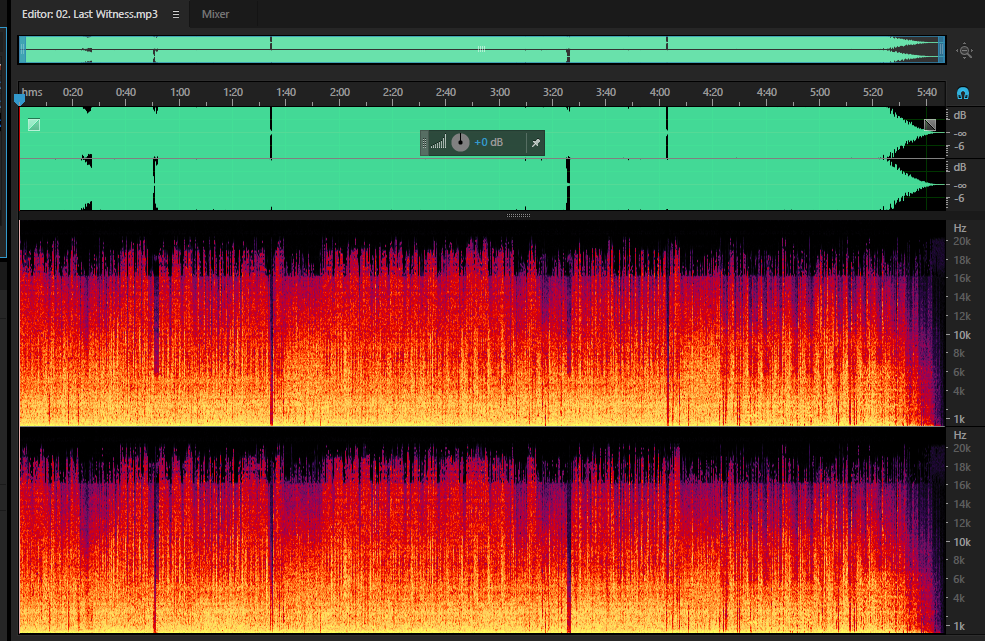Click the 10k label on lower spectral scale

(962, 542)
